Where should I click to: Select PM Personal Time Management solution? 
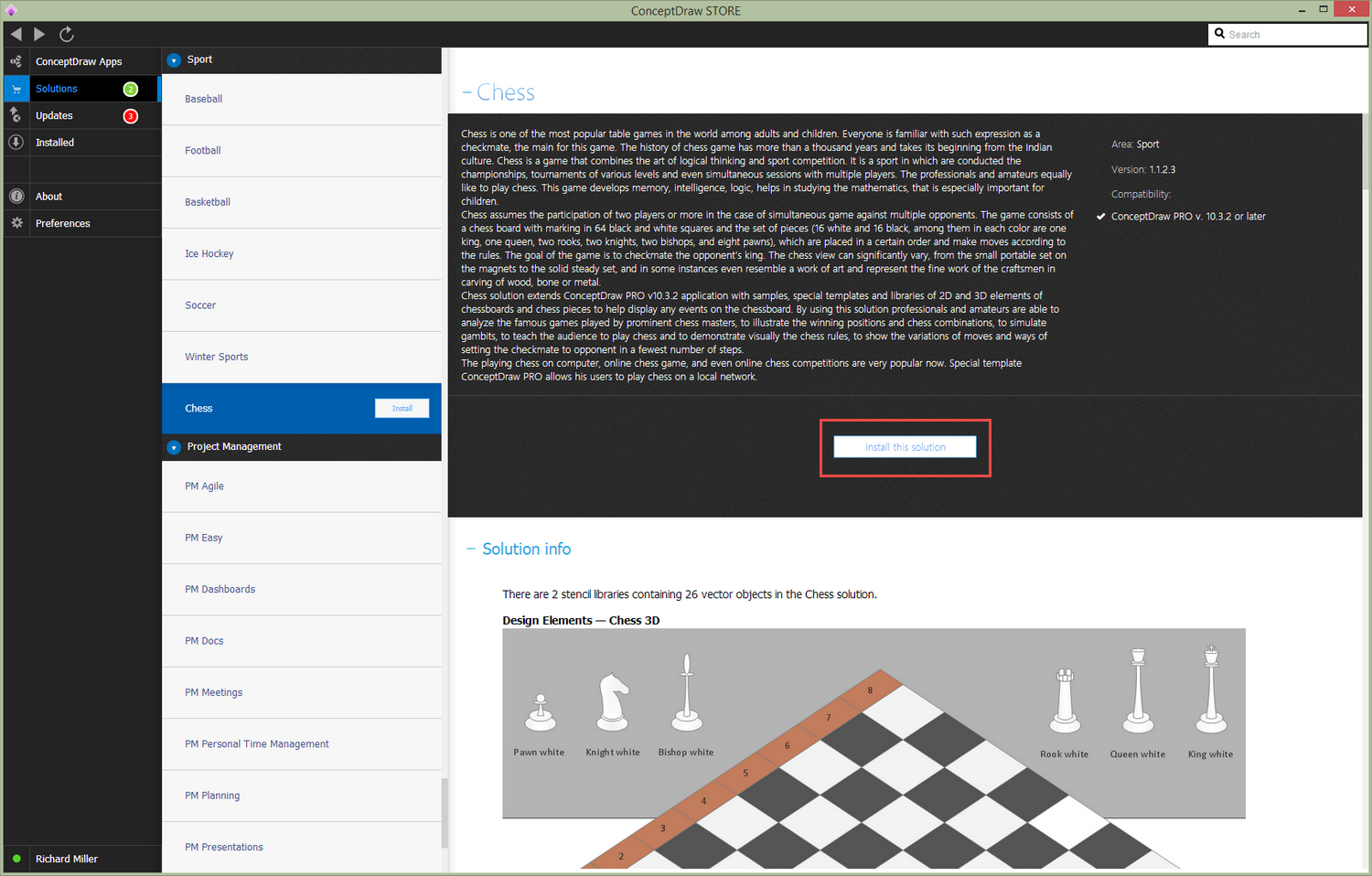point(302,744)
